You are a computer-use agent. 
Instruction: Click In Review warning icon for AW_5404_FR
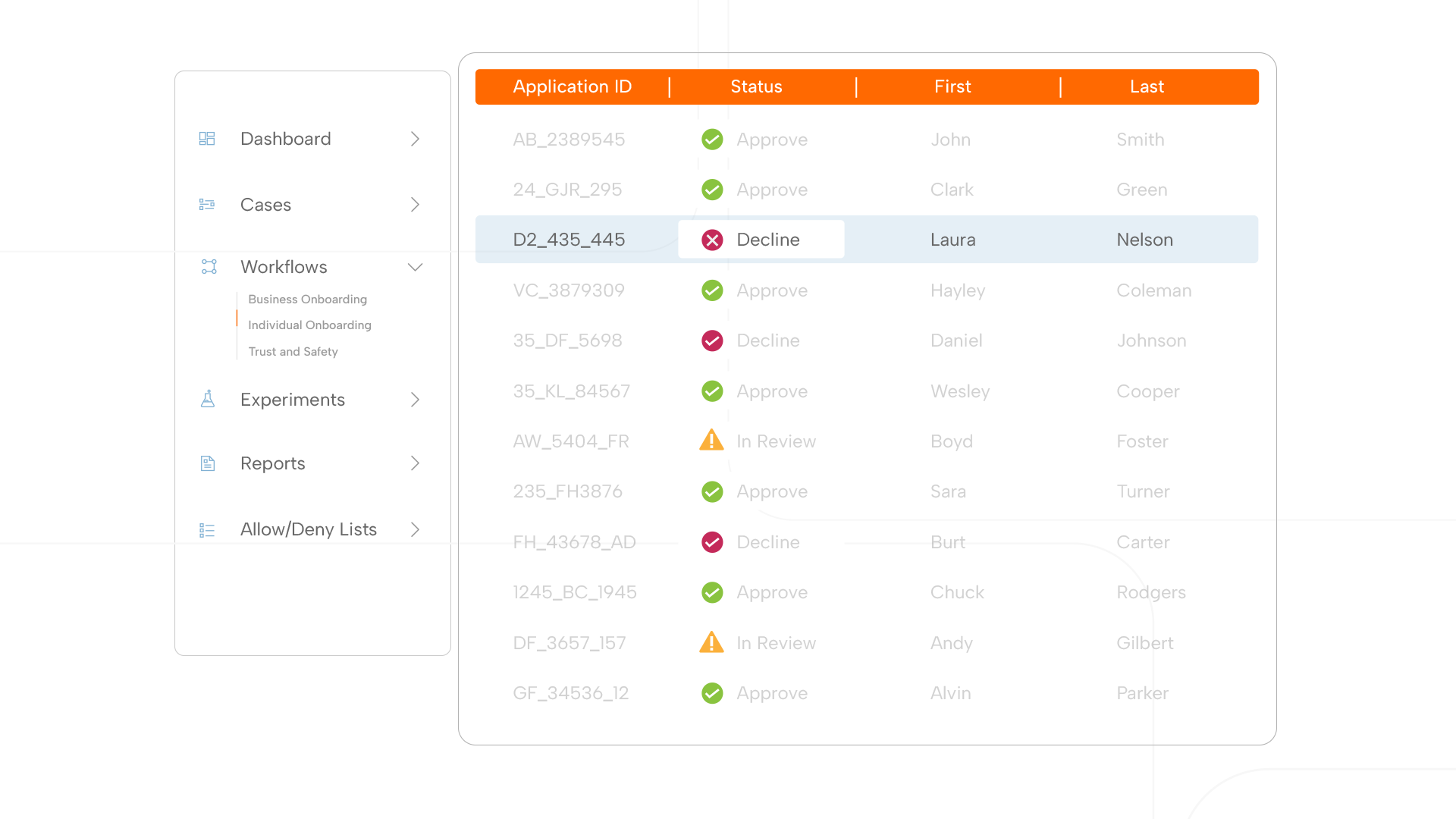coord(711,441)
